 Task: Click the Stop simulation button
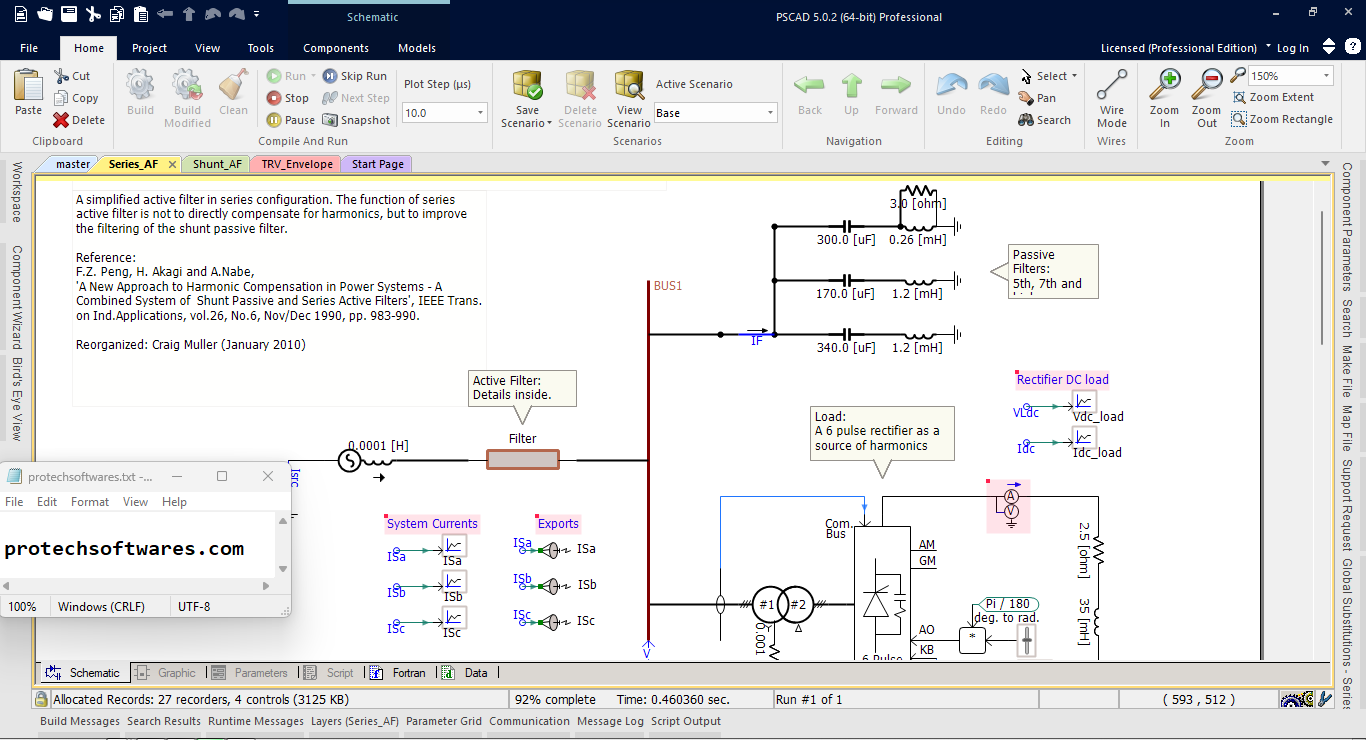pyautogui.click(x=288, y=98)
